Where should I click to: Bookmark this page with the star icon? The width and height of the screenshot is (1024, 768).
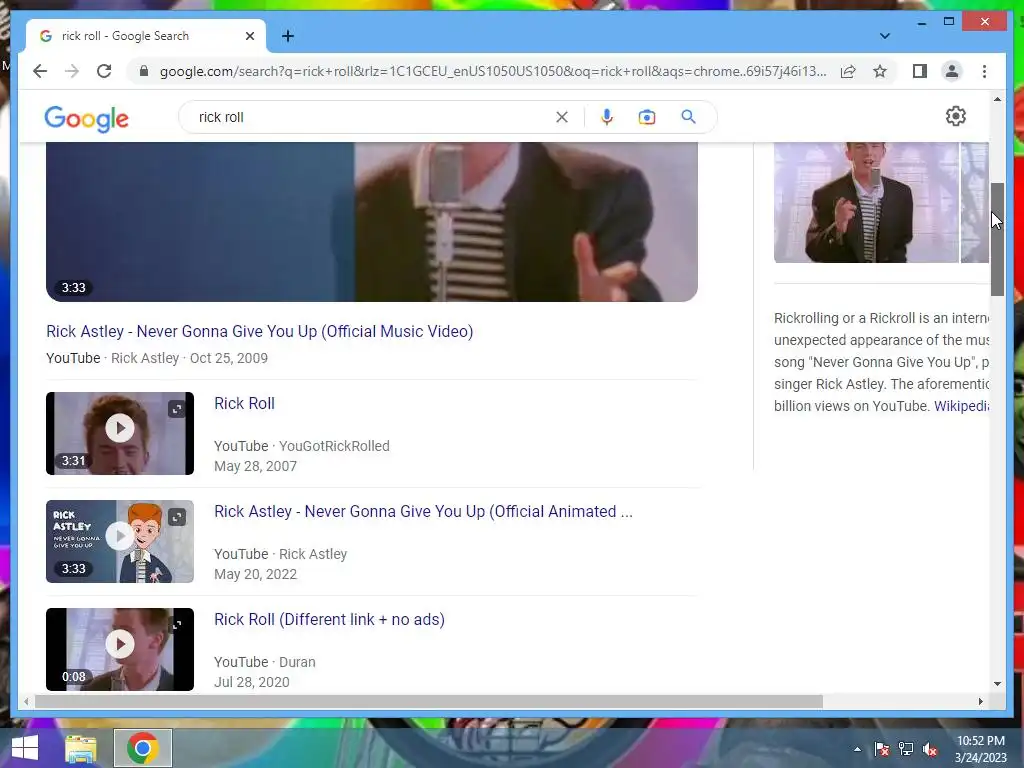(x=880, y=71)
